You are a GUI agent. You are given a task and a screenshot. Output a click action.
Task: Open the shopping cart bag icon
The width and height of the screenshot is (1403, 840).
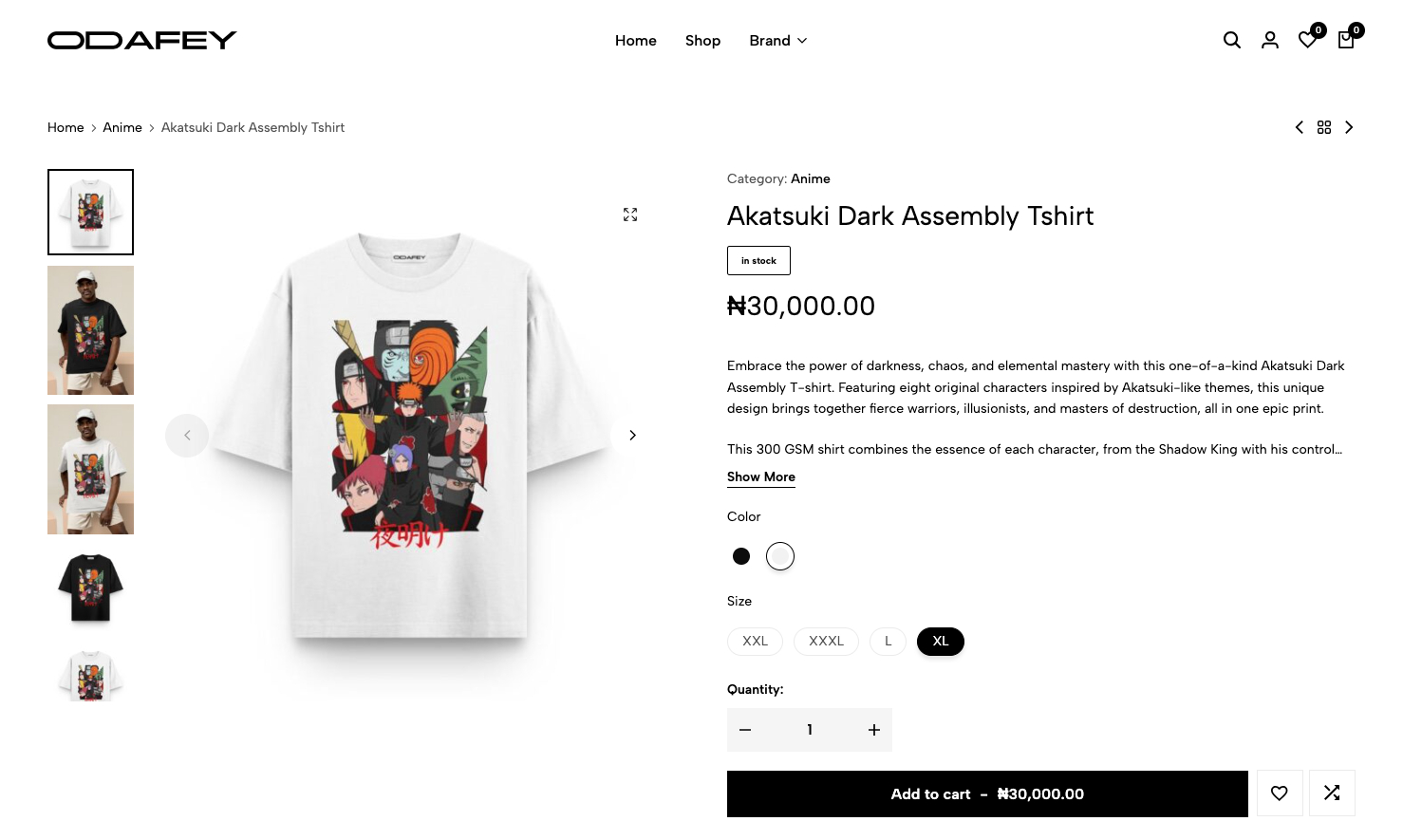(x=1345, y=40)
